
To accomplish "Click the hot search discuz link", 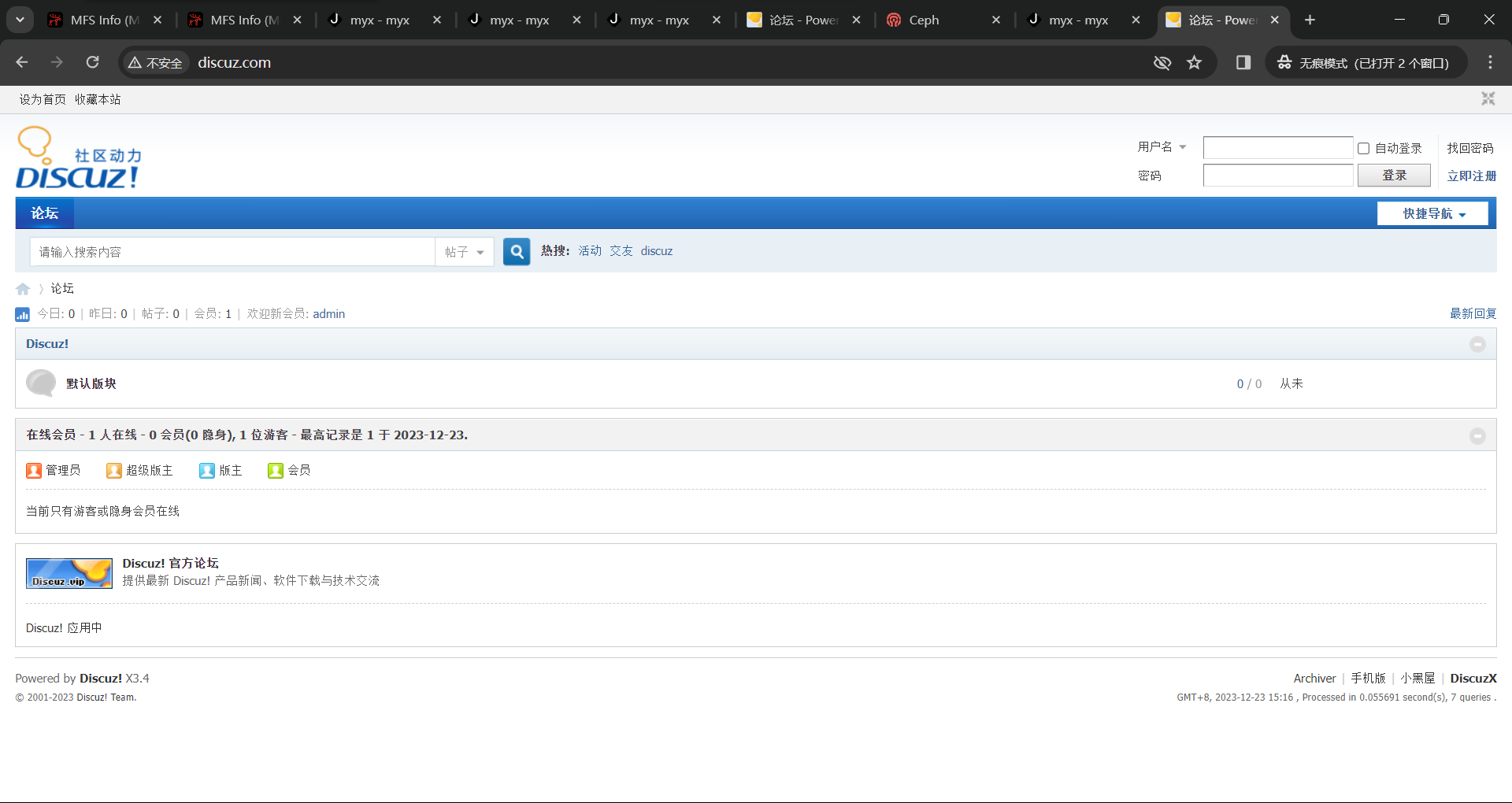I will pos(657,251).
